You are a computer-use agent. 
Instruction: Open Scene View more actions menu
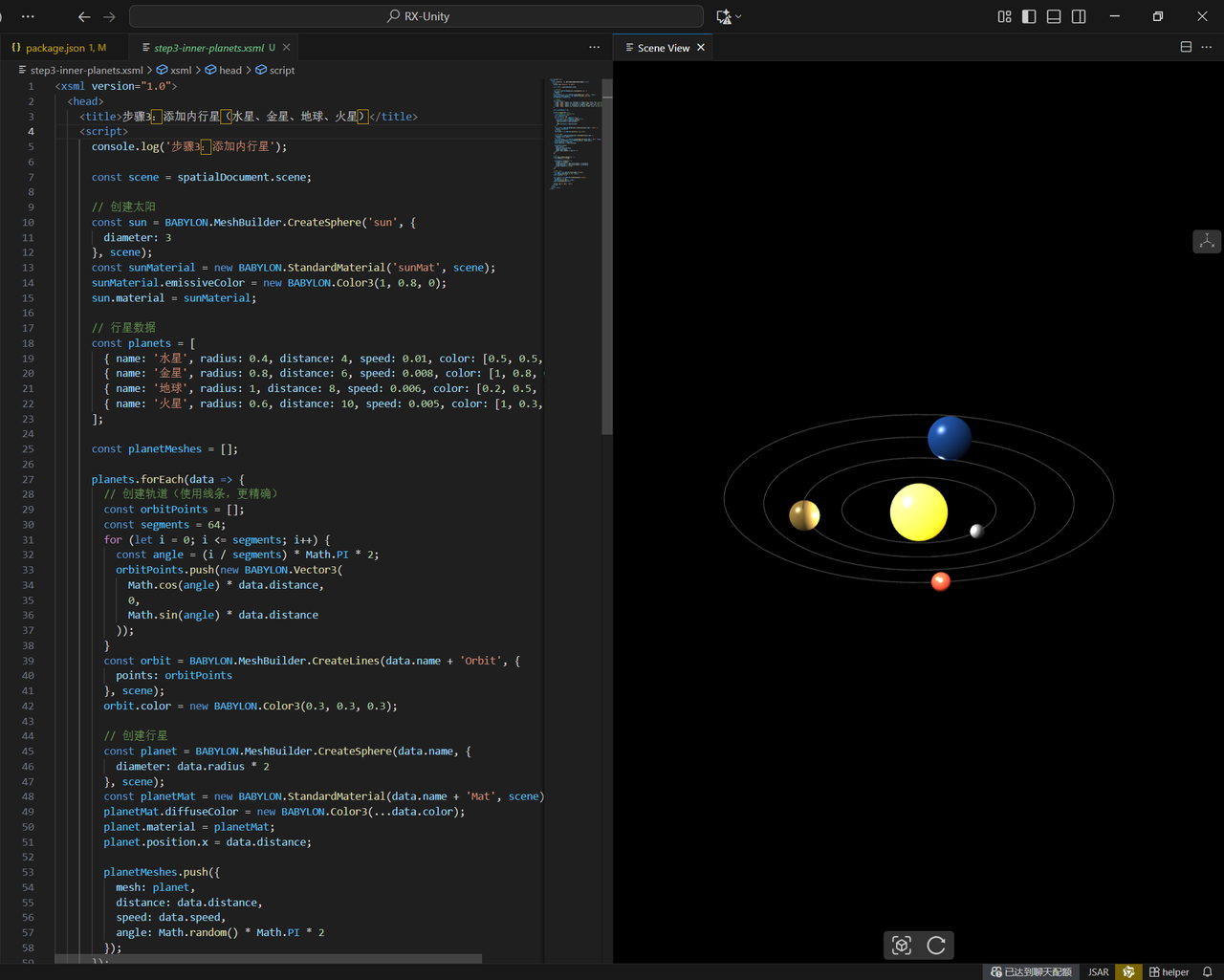[1207, 47]
